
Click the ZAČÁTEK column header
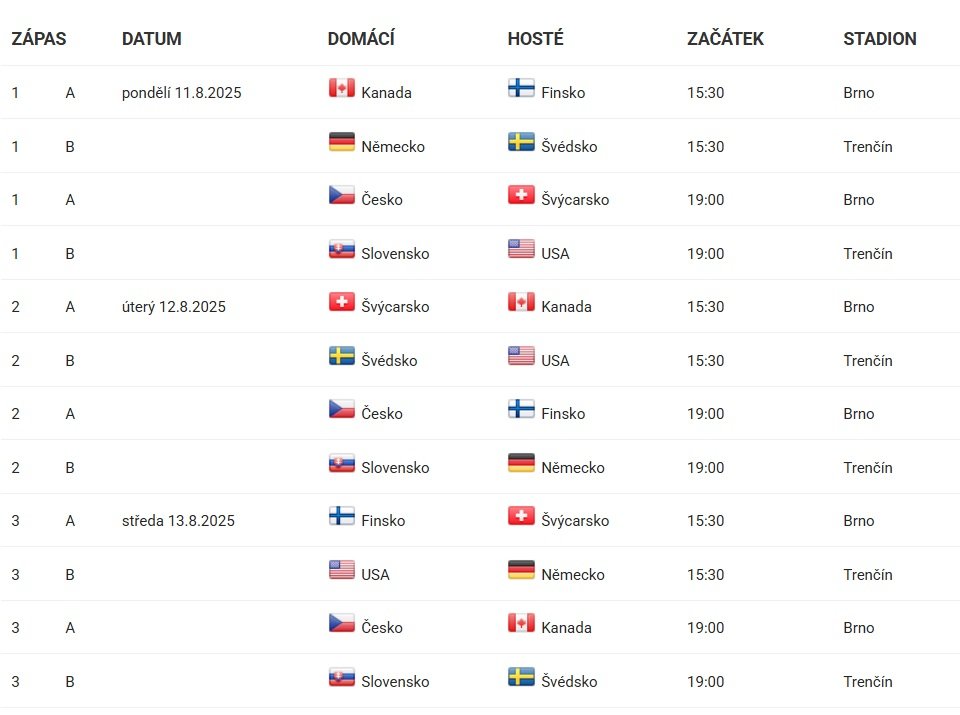coord(725,39)
